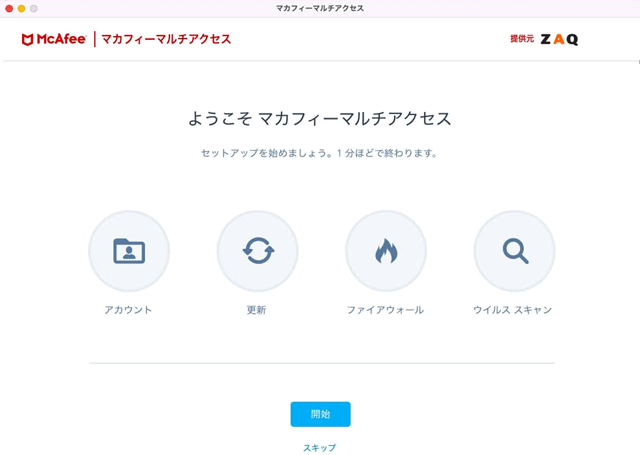Click the ようこそ マカフィーマルチアクセス heading
The width and height of the screenshot is (640, 455).
coord(320,118)
